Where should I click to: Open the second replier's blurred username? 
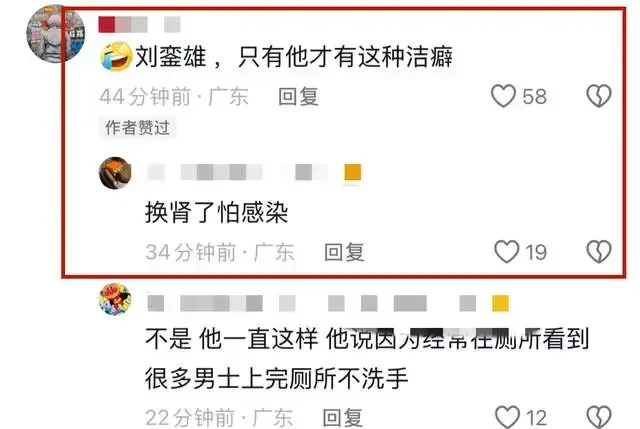[x=238, y=172]
